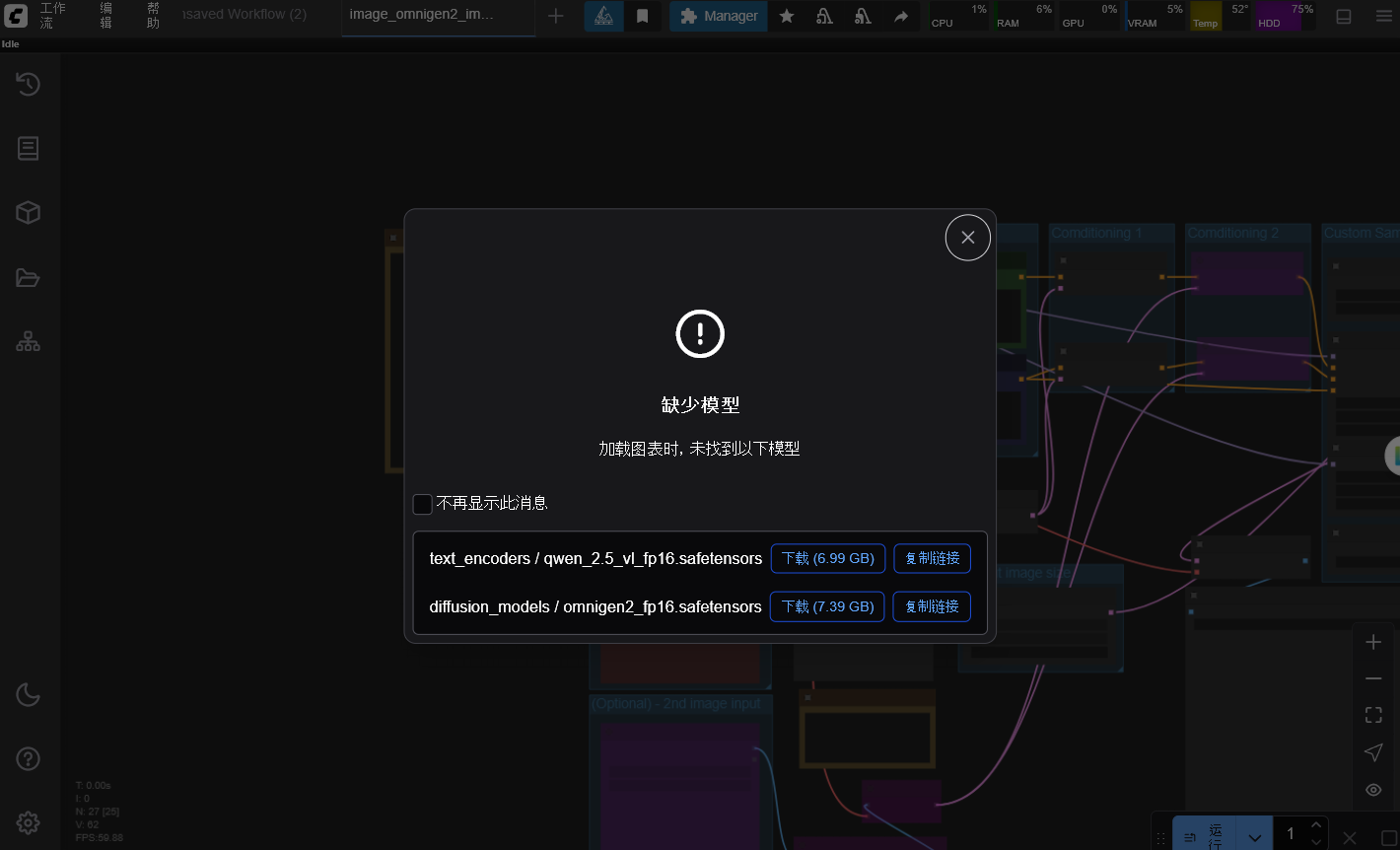
Task: Open the 工作流 menu
Action: pyautogui.click(x=53, y=16)
